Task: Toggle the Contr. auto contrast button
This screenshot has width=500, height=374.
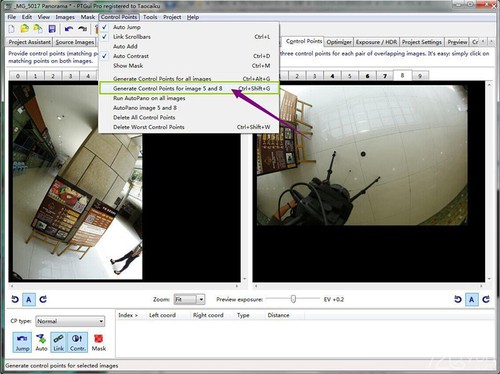Action: (77, 342)
